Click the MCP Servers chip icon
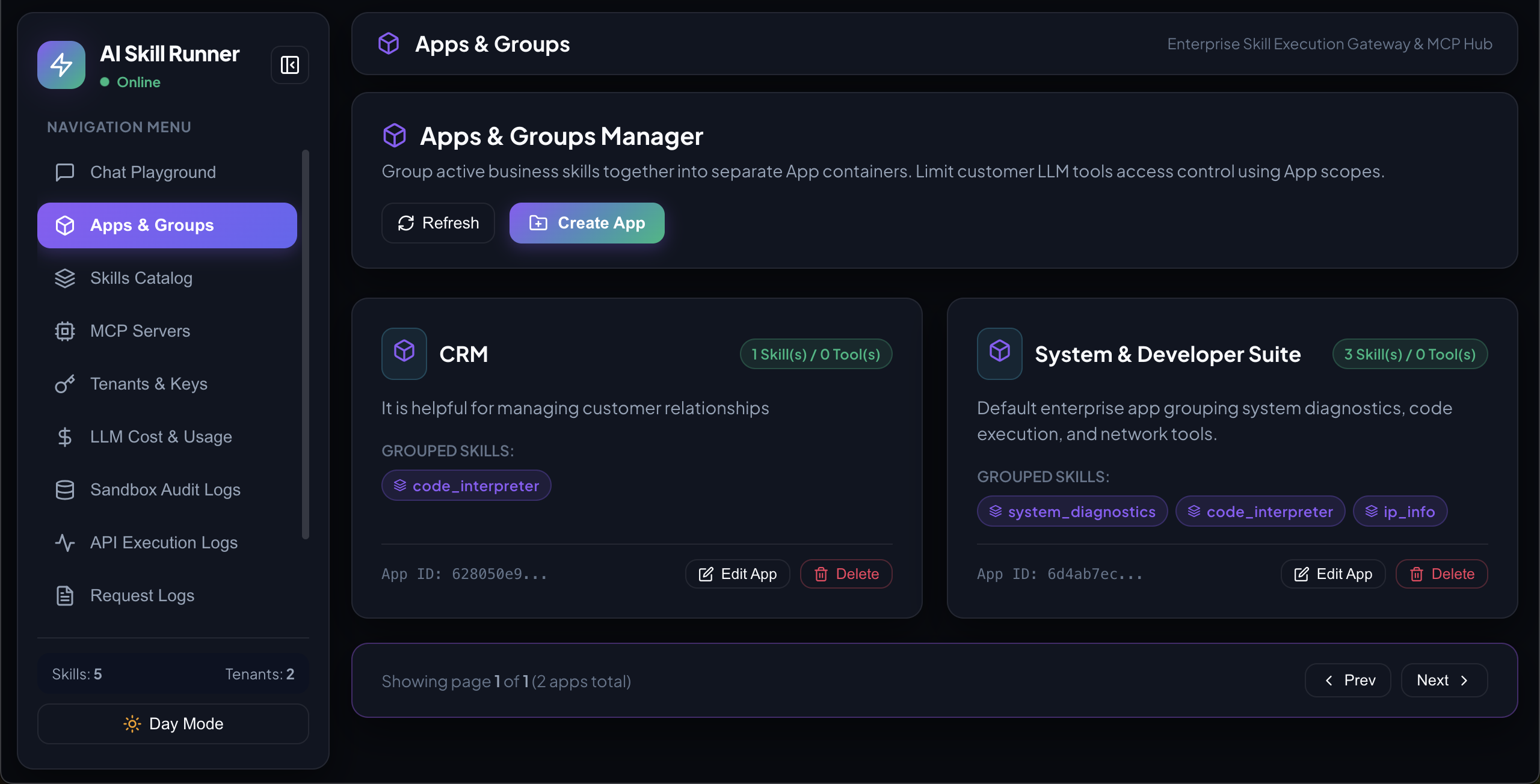1540x784 pixels. pyautogui.click(x=65, y=331)
